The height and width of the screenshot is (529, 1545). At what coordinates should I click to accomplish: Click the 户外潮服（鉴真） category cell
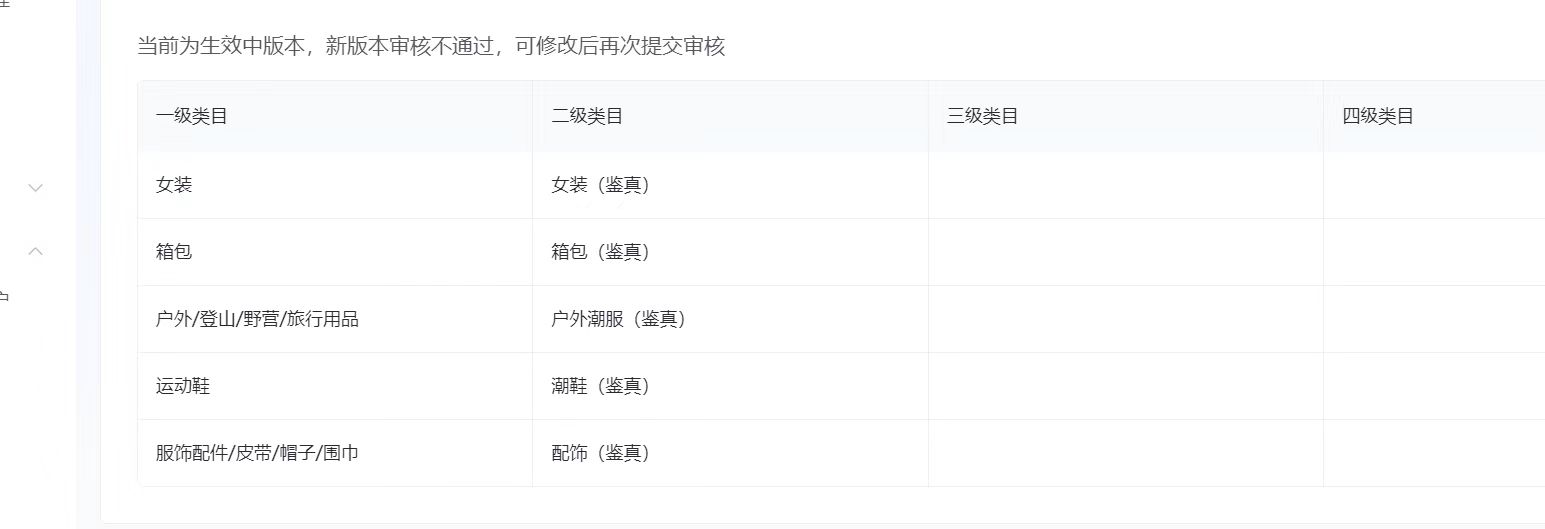[618, 319]
